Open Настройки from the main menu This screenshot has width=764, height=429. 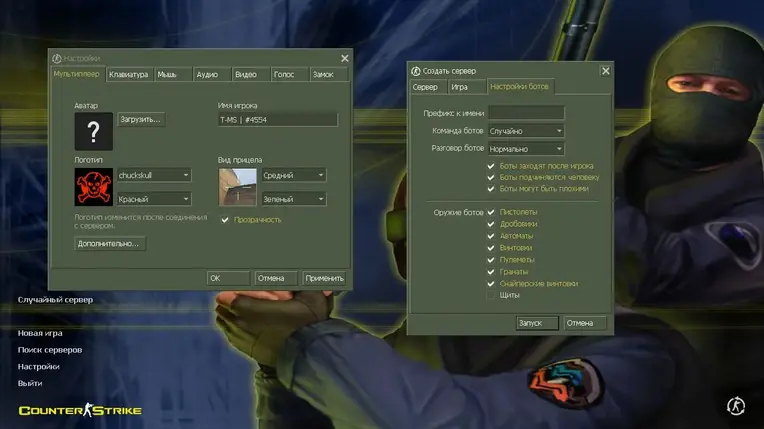click(x=38, y=367)
